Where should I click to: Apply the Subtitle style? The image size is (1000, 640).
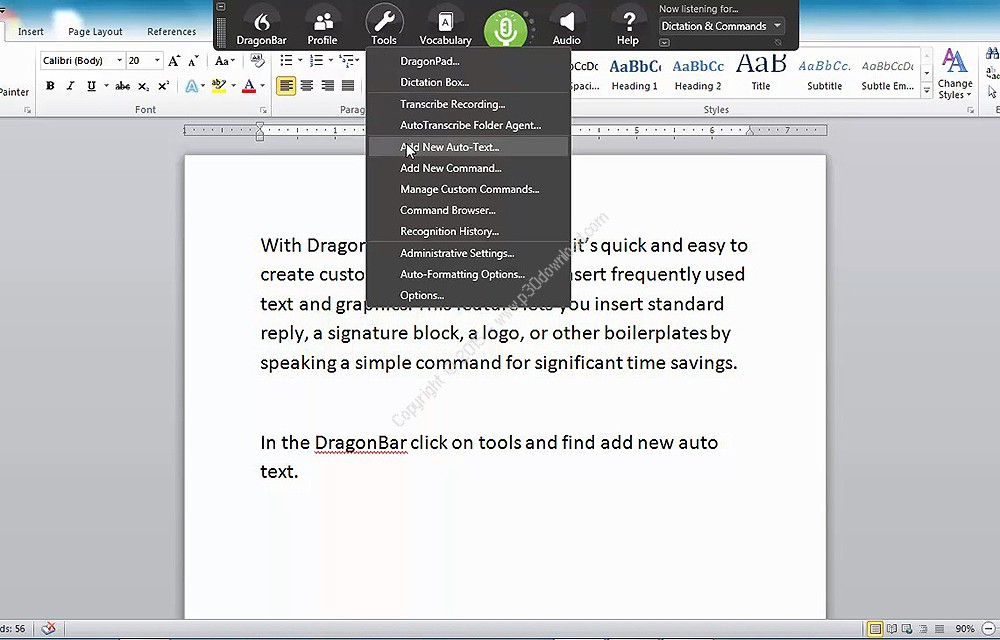tap(824, 75)
